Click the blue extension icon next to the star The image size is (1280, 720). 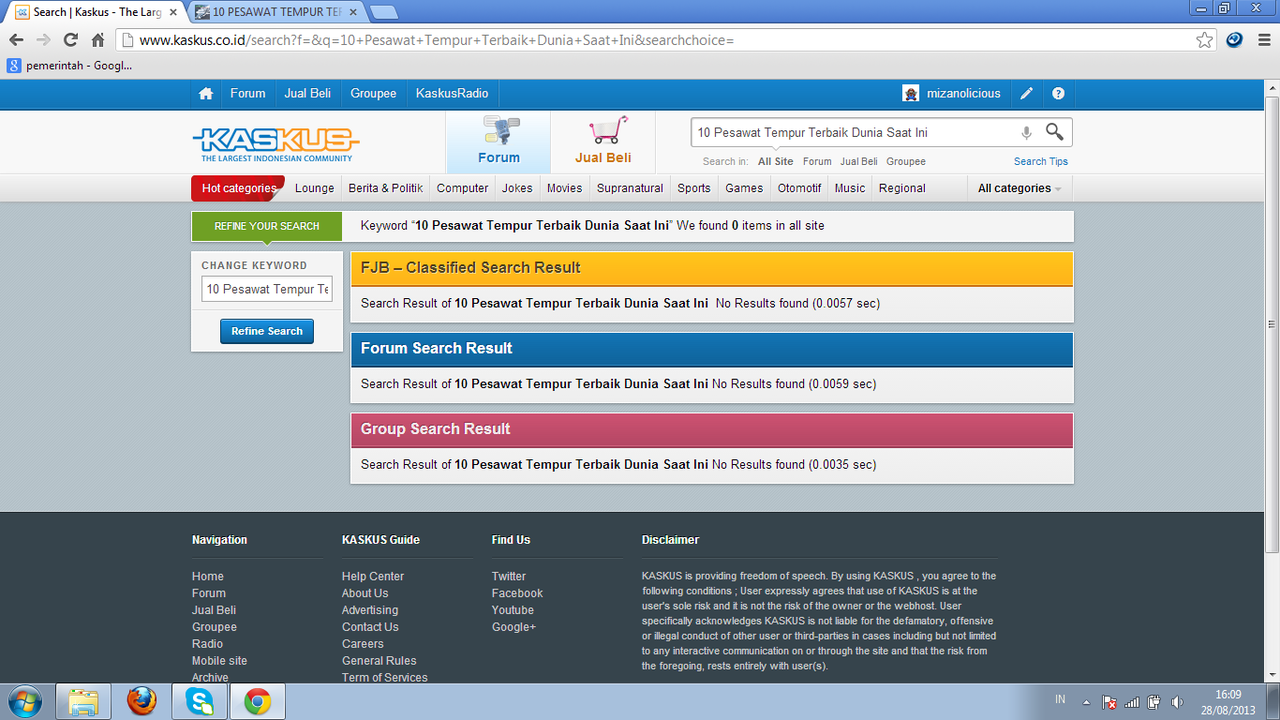pos(1234,40)
